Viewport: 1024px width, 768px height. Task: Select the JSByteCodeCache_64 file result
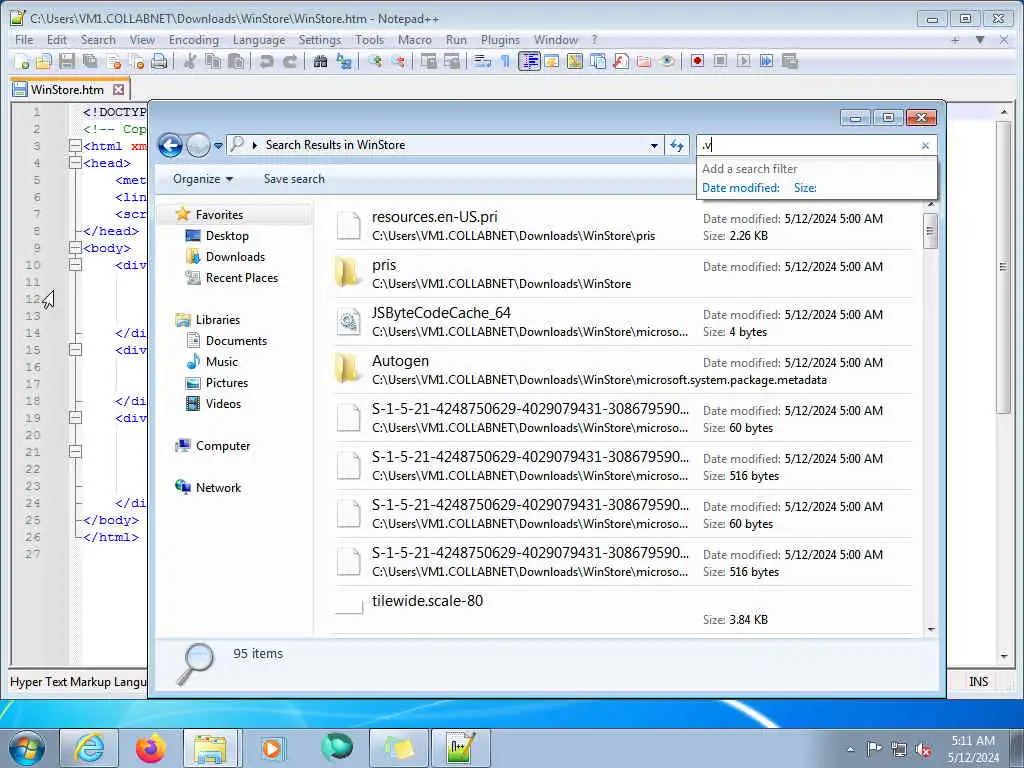click(x=624, y=322)
